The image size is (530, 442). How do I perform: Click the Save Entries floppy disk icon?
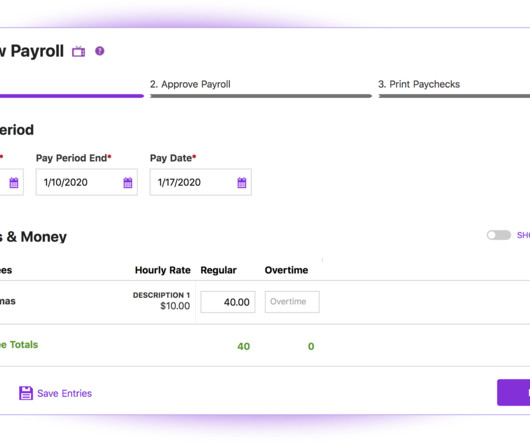point(26,393)
